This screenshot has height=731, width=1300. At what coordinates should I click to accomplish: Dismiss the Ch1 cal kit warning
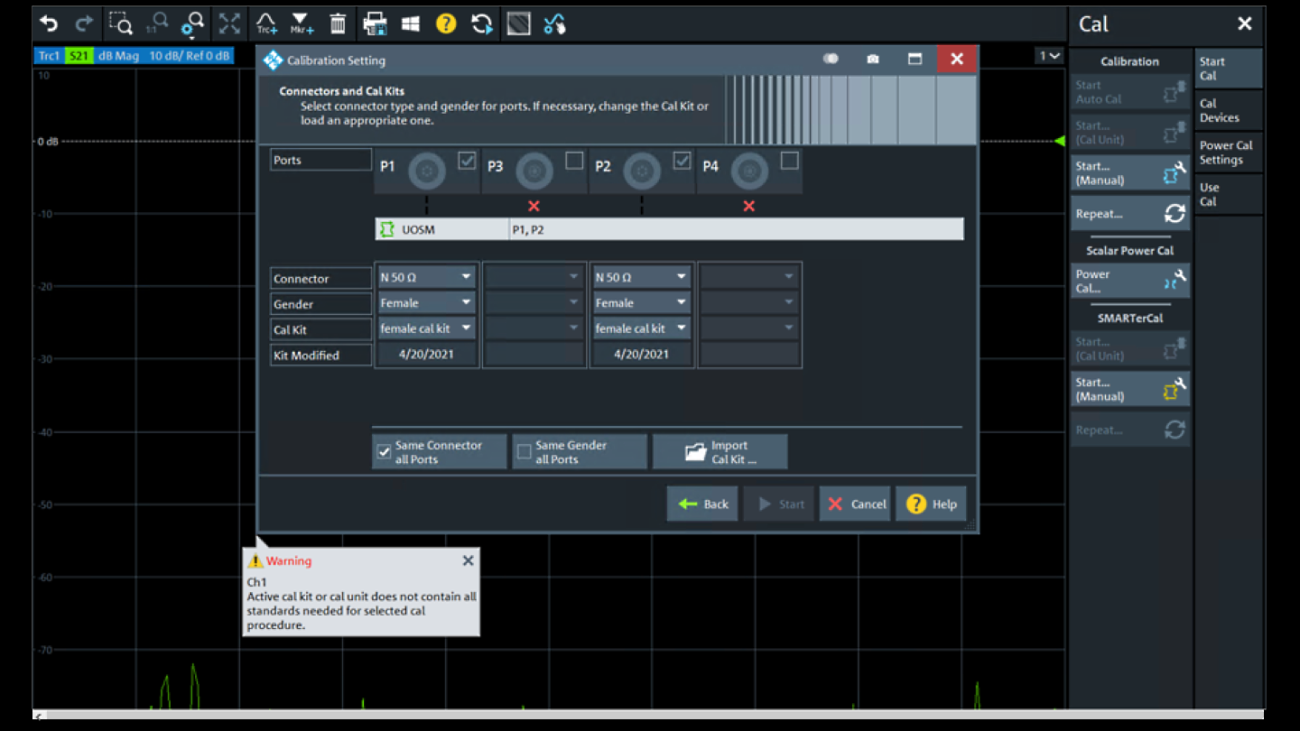tap(467, 560)
